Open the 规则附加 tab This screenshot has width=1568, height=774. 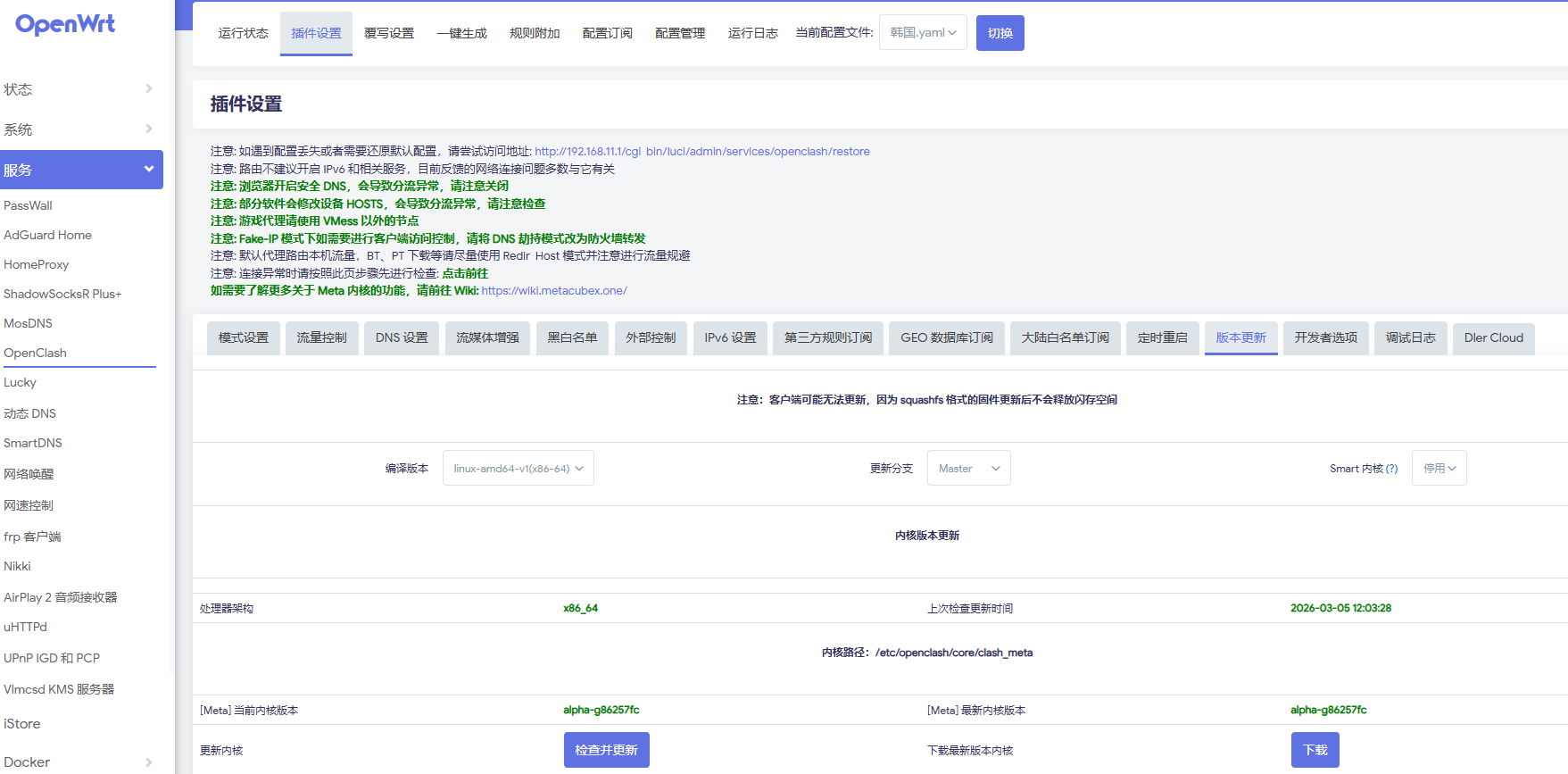[x=535, y=33]
